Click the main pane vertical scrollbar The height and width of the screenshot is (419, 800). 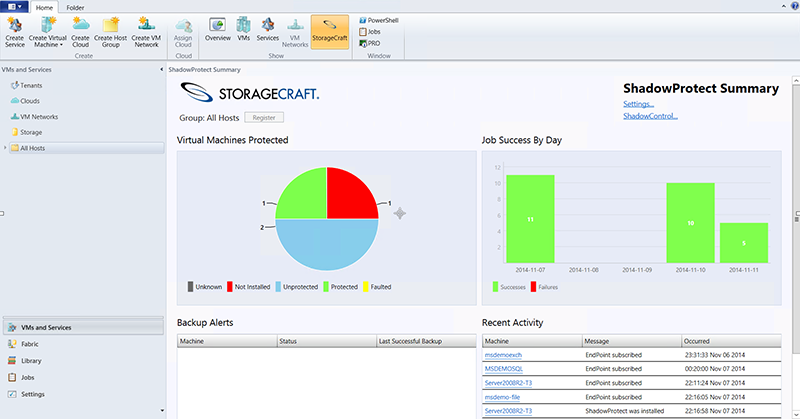pos(796,219)
